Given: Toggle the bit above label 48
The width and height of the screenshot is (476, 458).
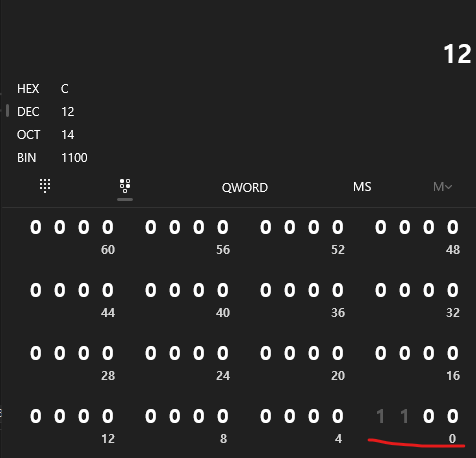Looking at the screenshot, I should [x=453, y=227].
